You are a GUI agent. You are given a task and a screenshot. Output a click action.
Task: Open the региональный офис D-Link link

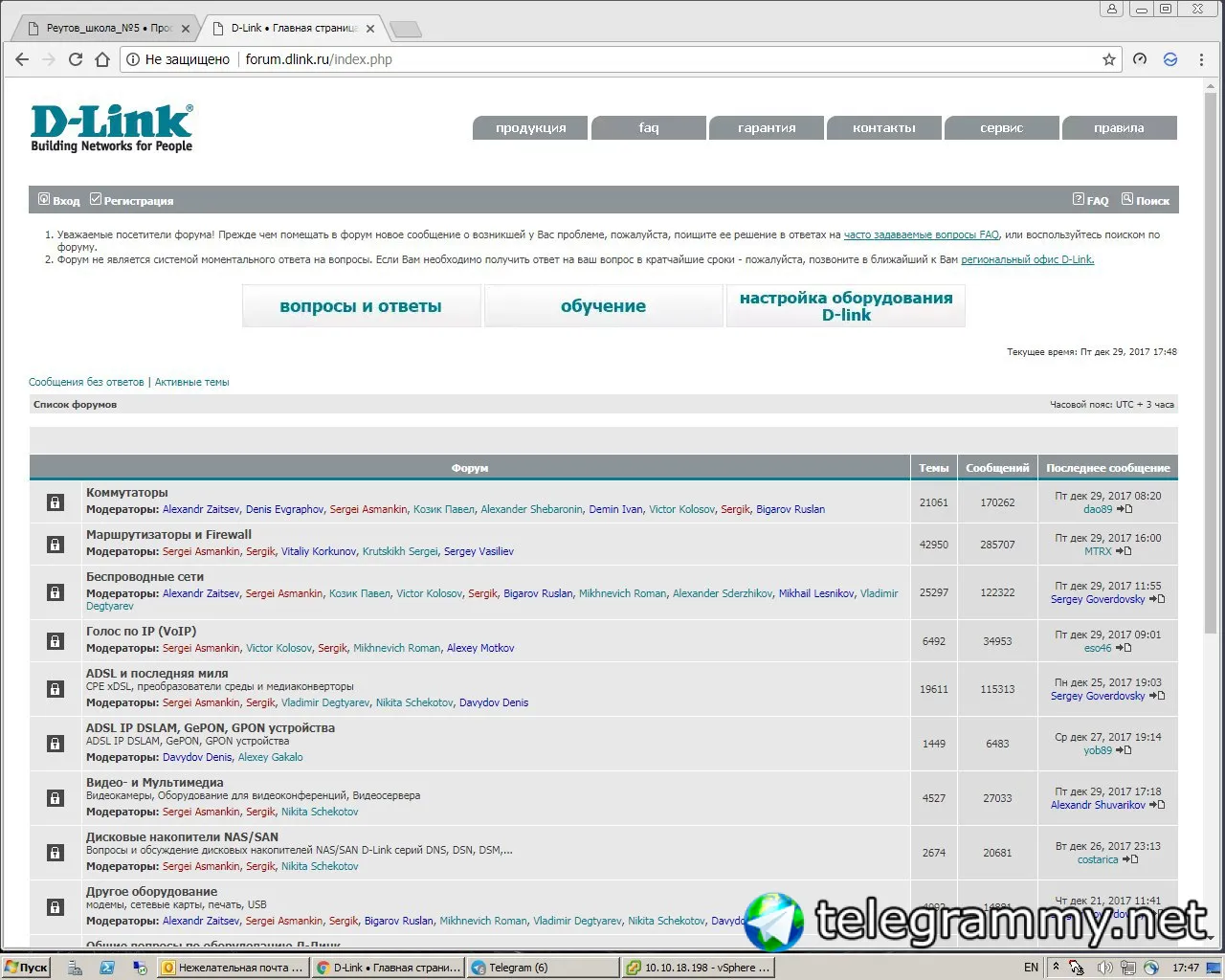[1028, 259]
